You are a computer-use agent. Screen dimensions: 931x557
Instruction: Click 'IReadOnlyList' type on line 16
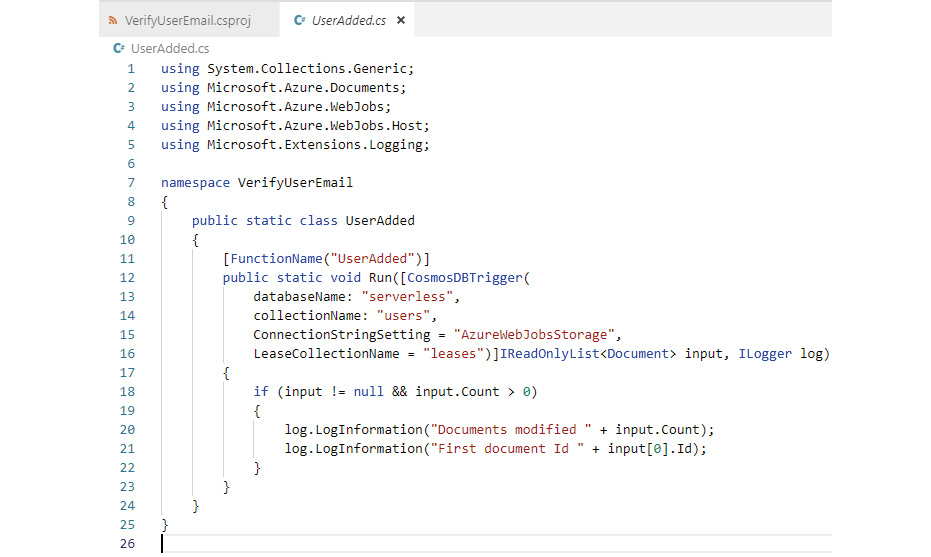(549, 354)
